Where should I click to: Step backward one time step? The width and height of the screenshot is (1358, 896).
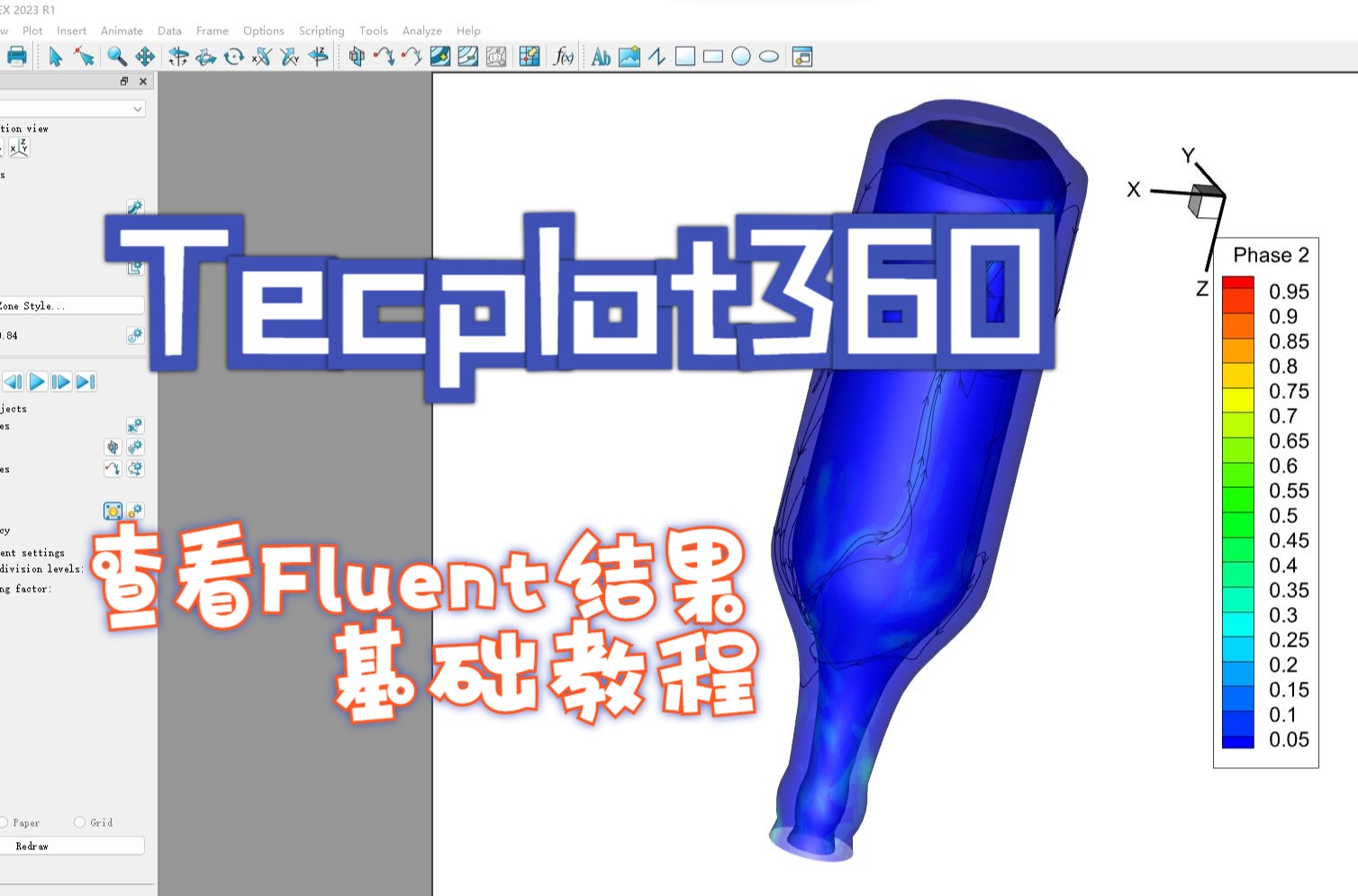coord(13,382)
